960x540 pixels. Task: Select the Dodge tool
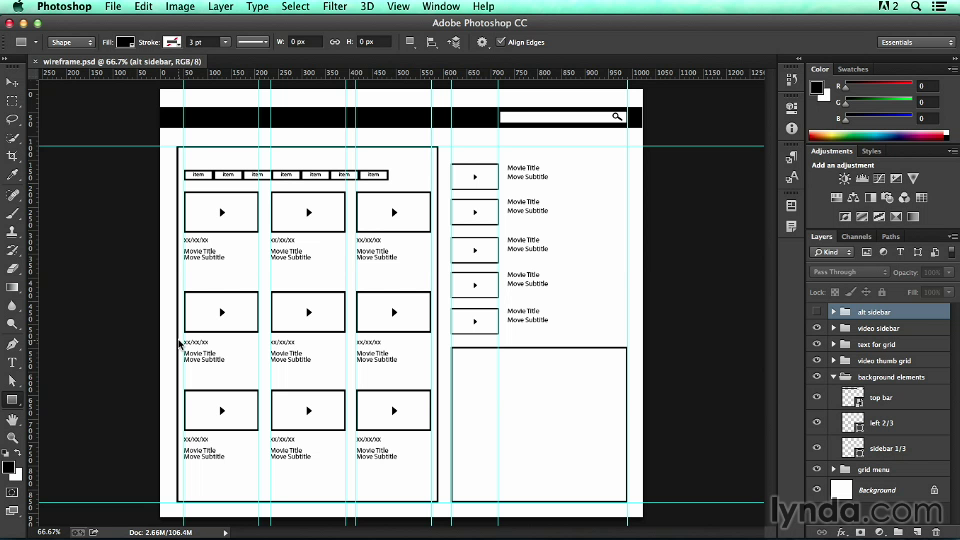tap(12, 324)
